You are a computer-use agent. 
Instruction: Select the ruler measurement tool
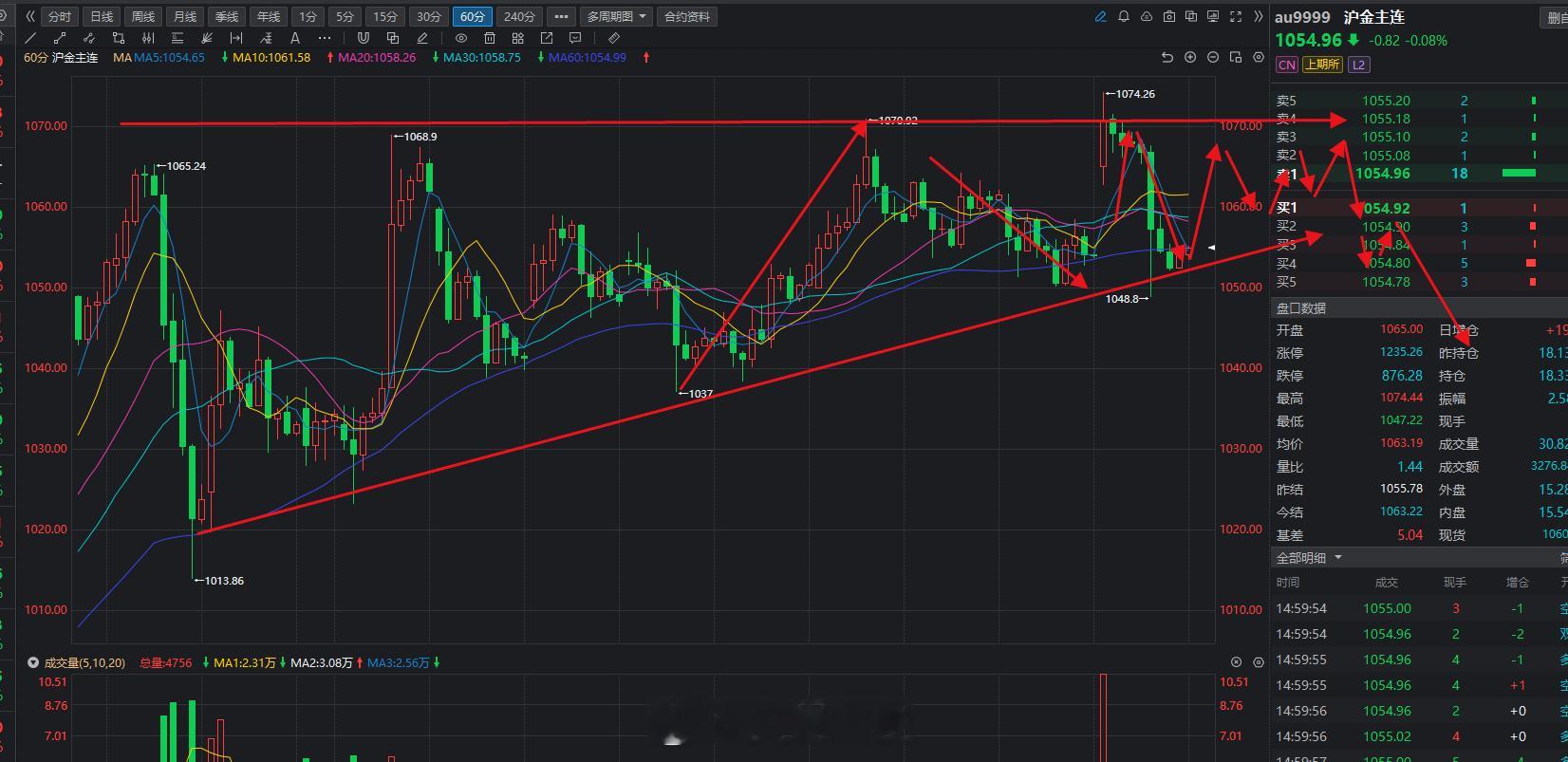[x=614, y=38]
